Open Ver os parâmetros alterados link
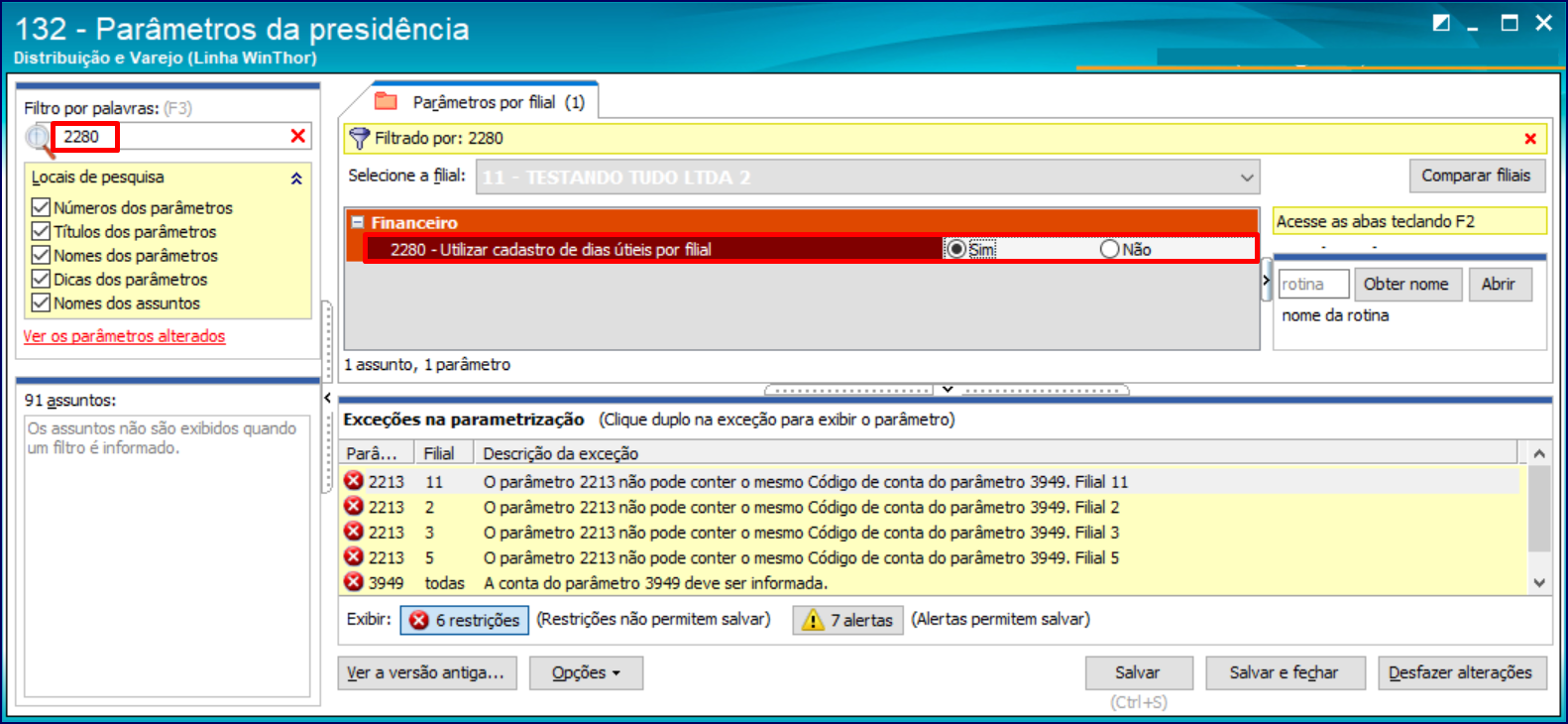Image resolution: width=1568 pixels, height=724 pixels. (x=124, y=336)
